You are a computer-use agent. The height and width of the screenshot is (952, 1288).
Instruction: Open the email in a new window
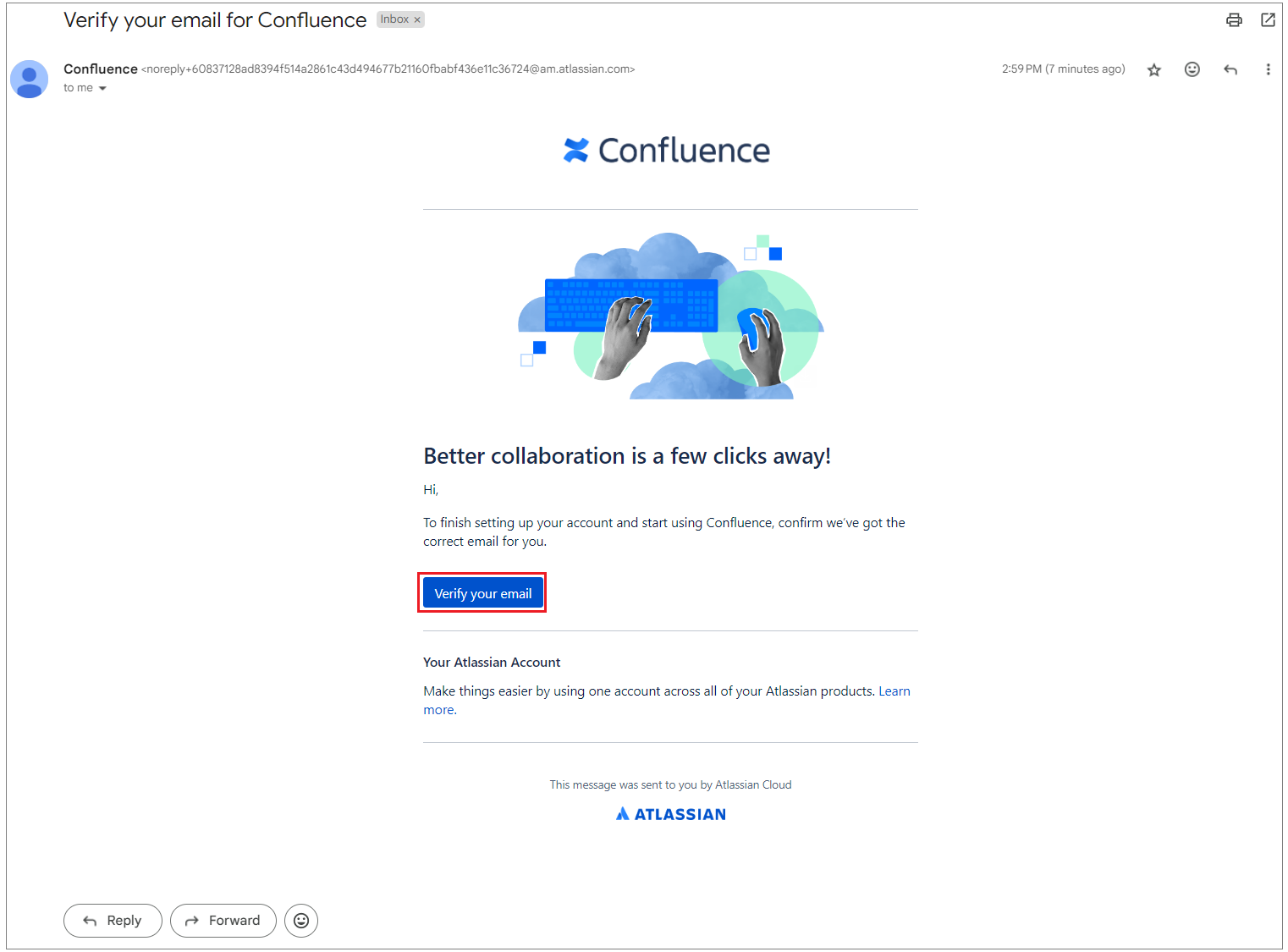coord(1268,20)
